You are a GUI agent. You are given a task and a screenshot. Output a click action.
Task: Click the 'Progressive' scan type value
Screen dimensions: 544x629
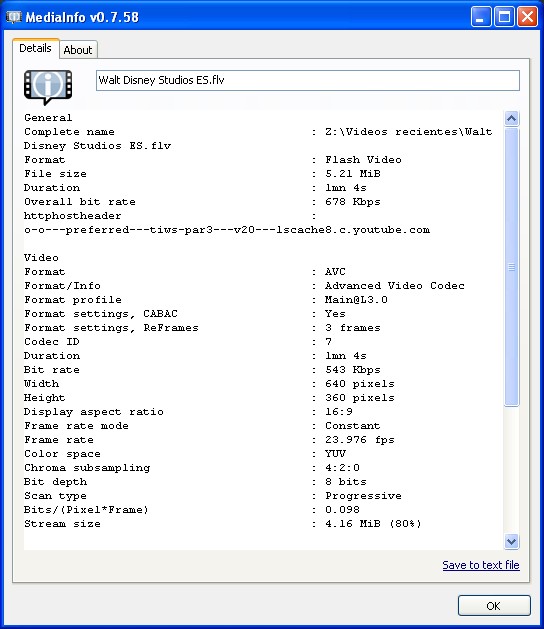(363, 496)
